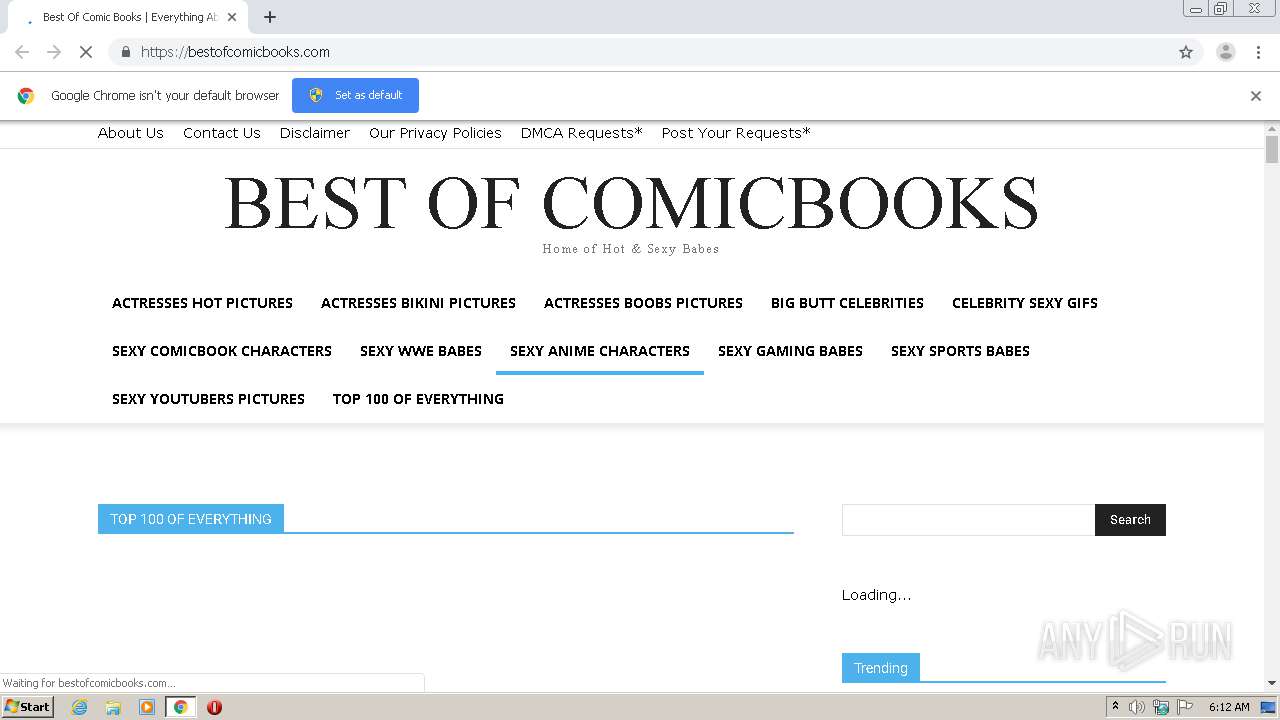The height and width of the screenshot is (720, 1280).
Task: Click the Search button
Action: pos(1130,520)
